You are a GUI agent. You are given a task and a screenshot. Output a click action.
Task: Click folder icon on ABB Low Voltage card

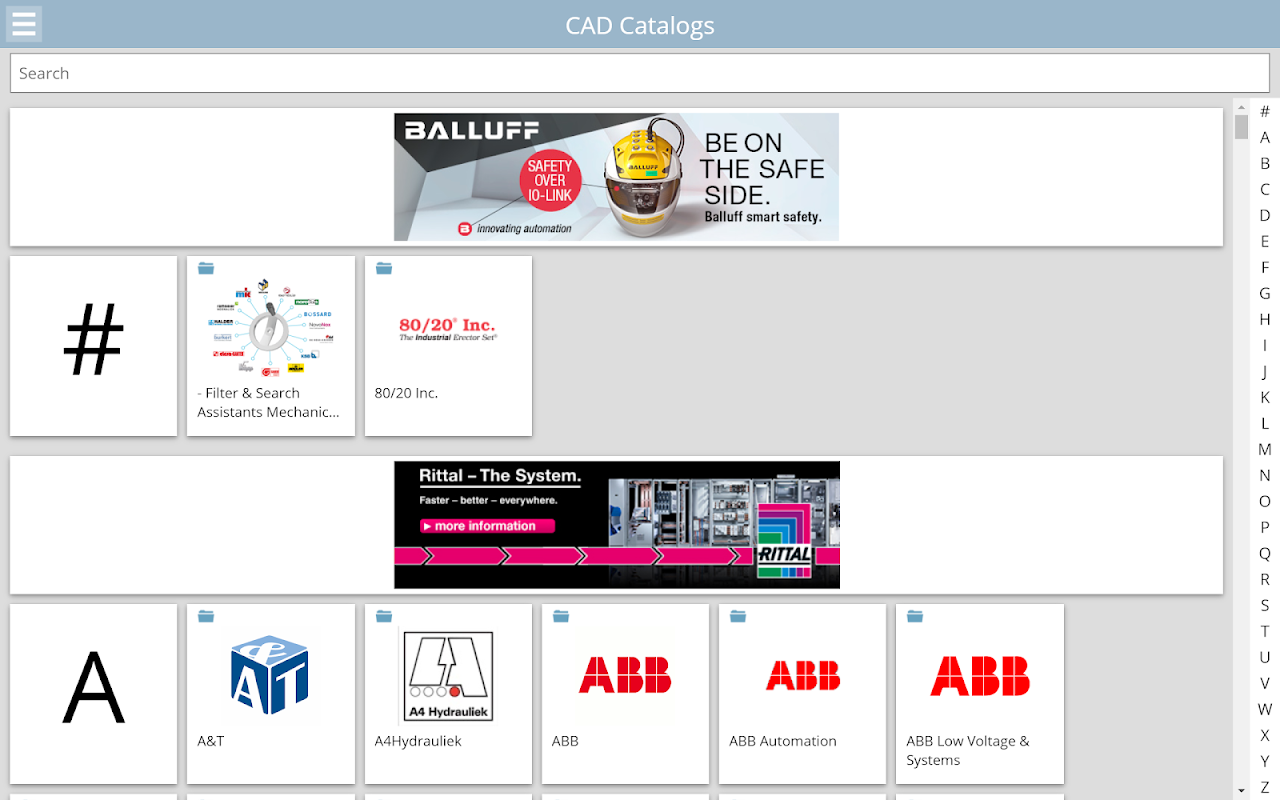[915, 616]
